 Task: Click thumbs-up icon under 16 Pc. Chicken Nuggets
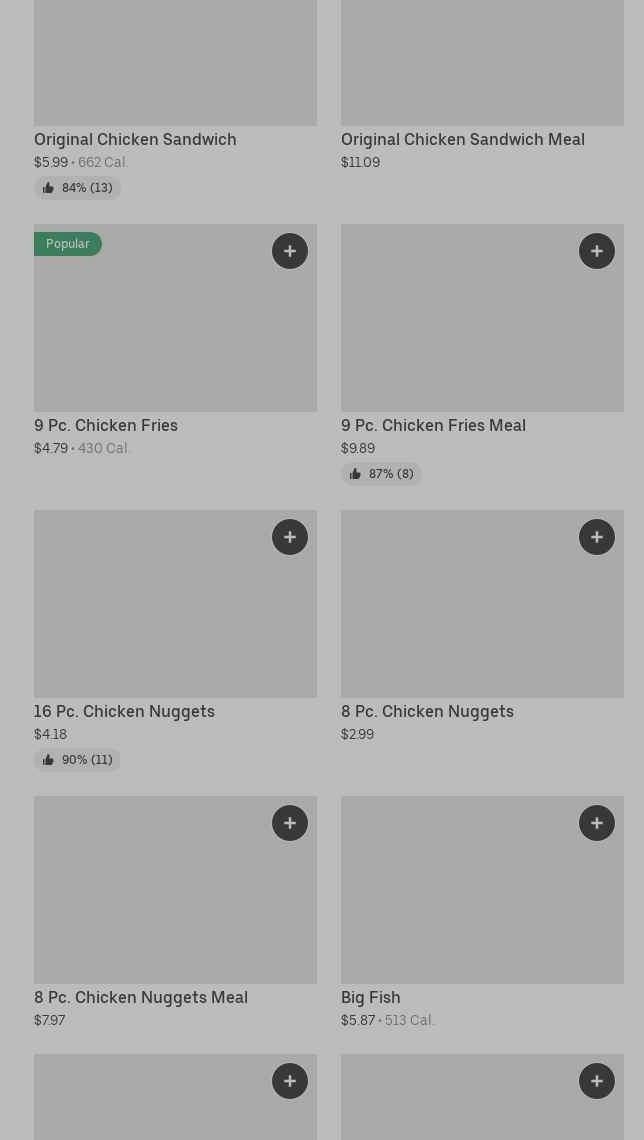pos(48,760)
